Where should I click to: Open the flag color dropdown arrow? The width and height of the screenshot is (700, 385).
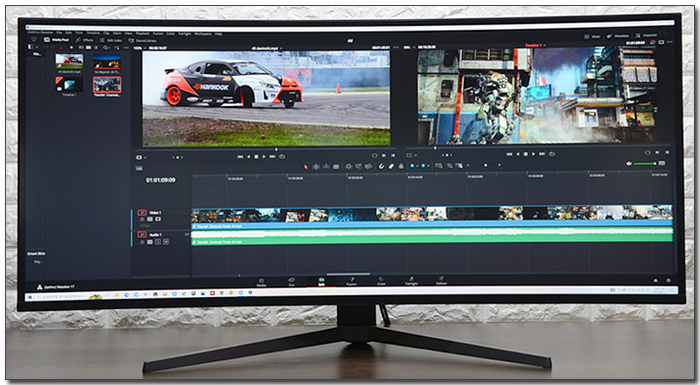click(418, 166)
